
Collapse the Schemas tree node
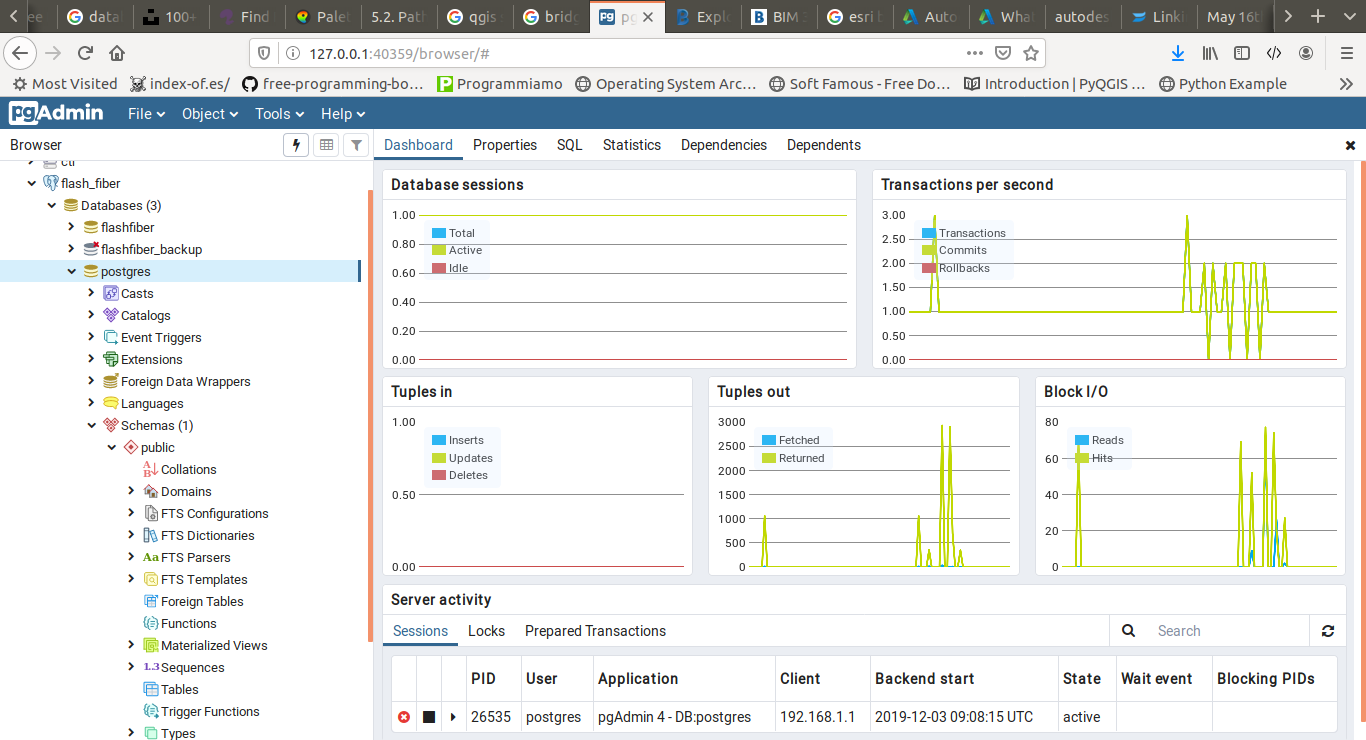tap(91, 425)
